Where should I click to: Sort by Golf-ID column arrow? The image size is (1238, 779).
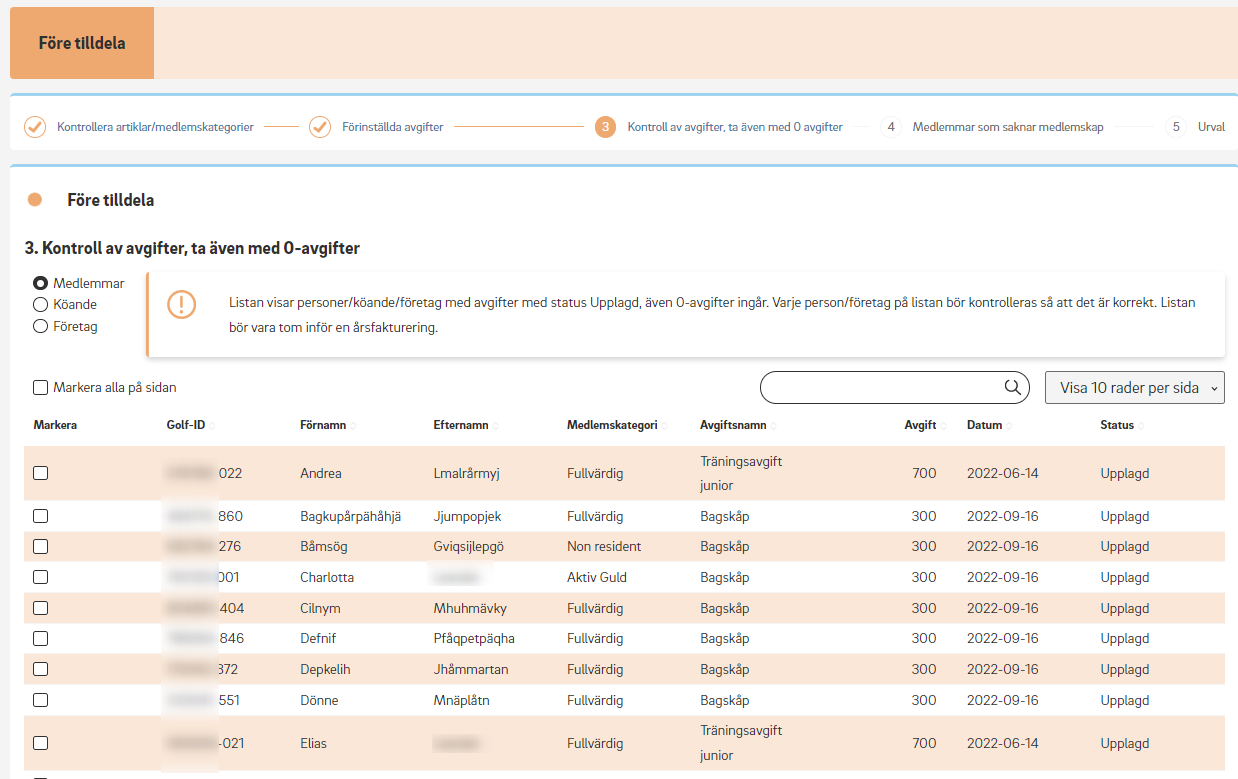pos(212,426)
